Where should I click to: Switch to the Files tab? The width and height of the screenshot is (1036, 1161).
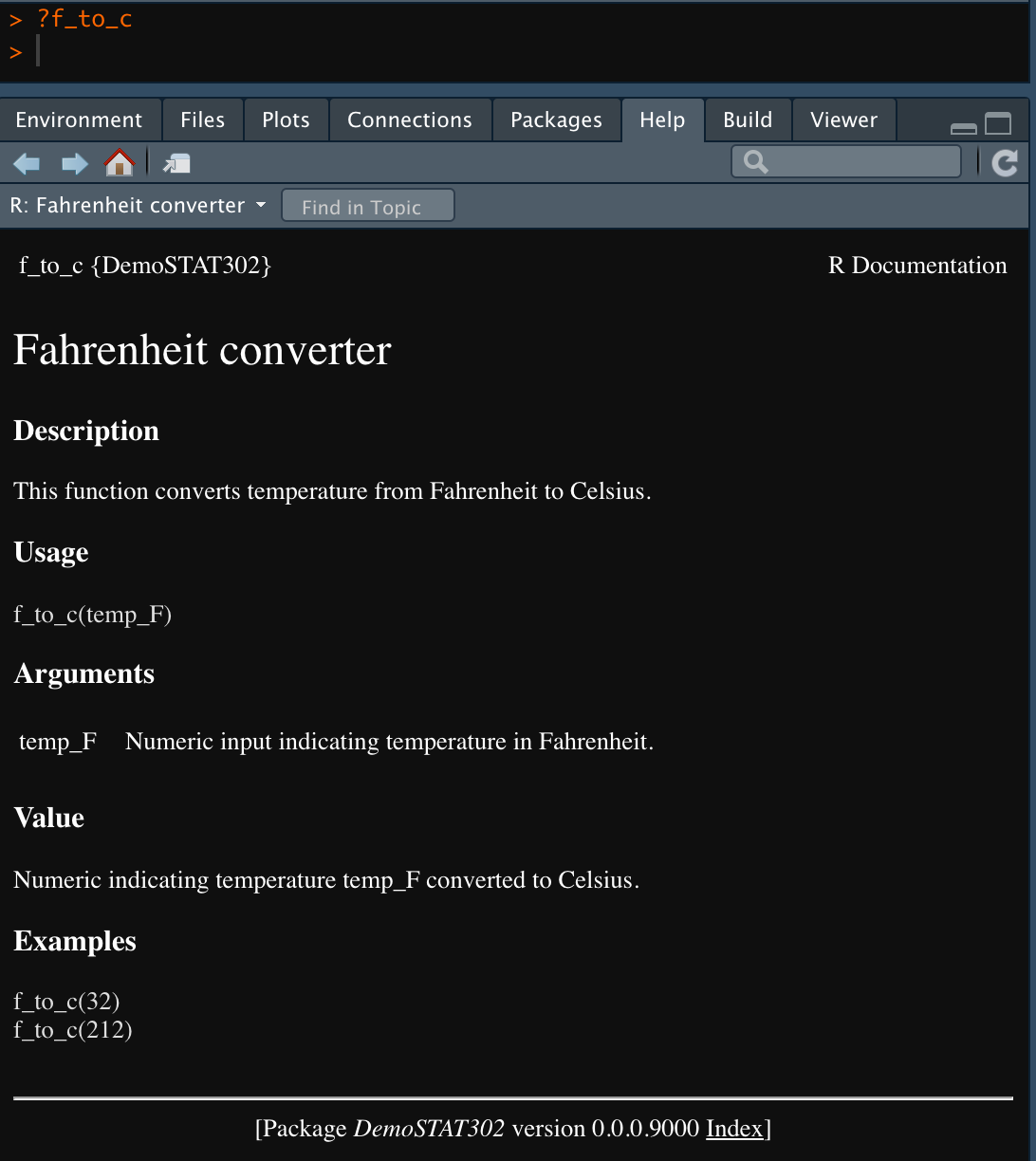click(202, 120)
